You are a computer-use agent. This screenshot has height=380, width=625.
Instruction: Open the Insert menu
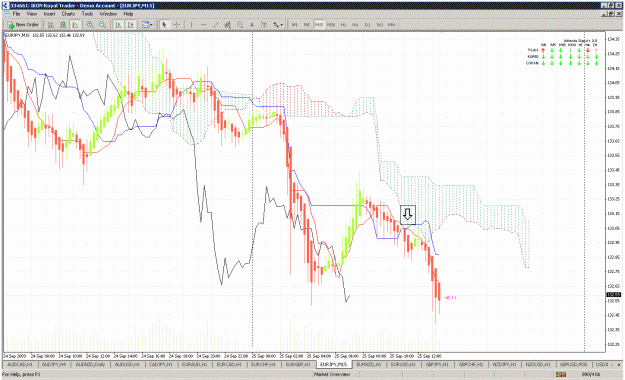tap(49, 14)
